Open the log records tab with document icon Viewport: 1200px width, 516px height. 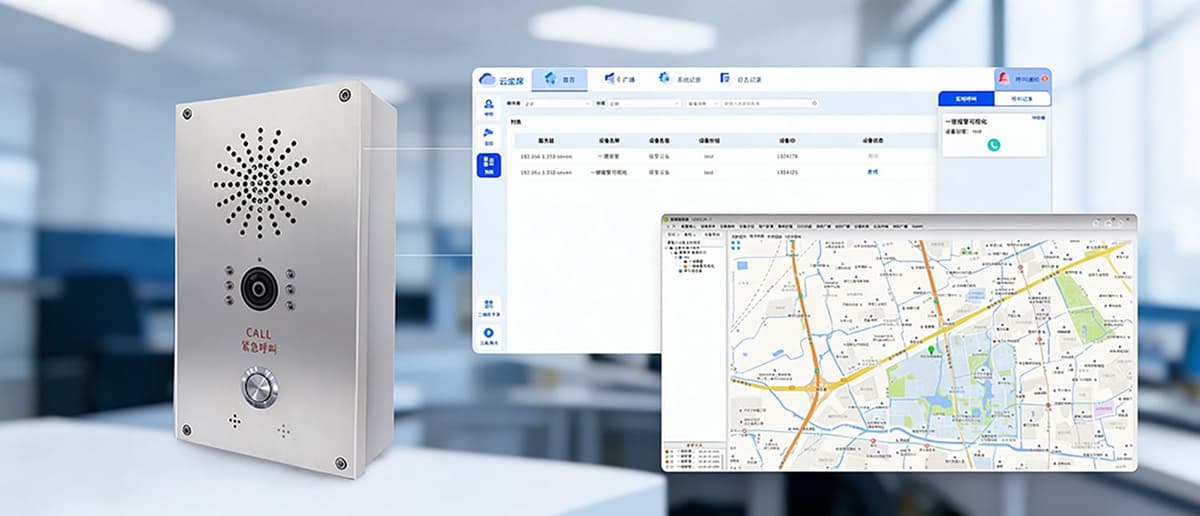(x=740, y=79)
